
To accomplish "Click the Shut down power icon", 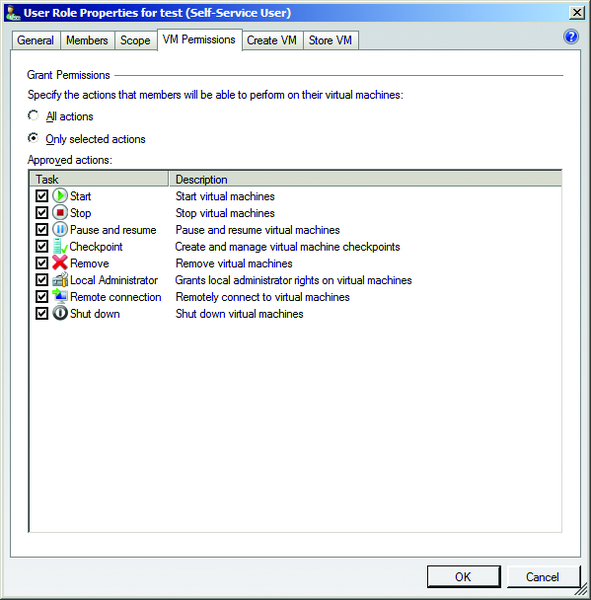I will pyautogui.click(x=60, y=313).
